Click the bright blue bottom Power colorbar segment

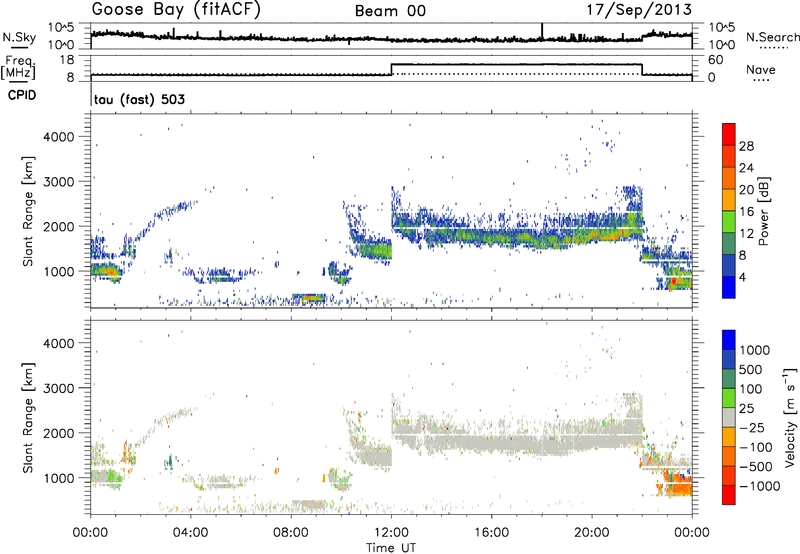click(x=729, y=288)
